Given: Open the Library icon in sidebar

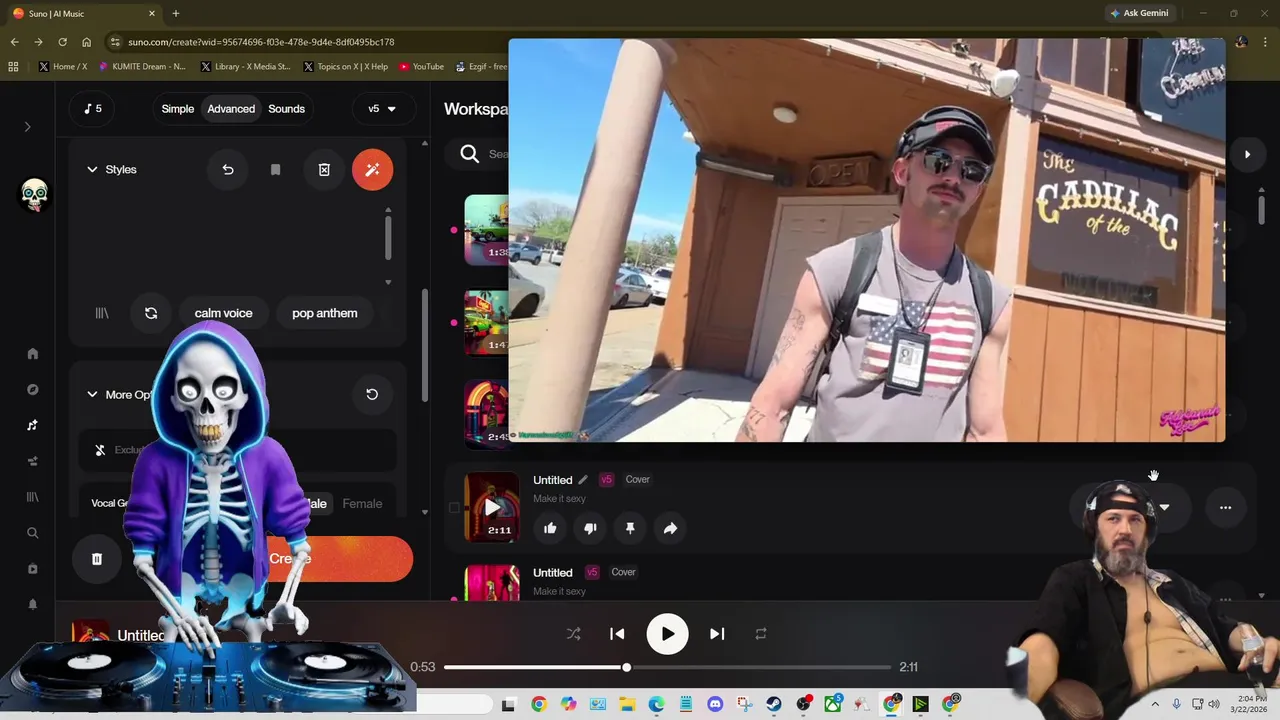Looking at the screenshot, I should [32, 497].
